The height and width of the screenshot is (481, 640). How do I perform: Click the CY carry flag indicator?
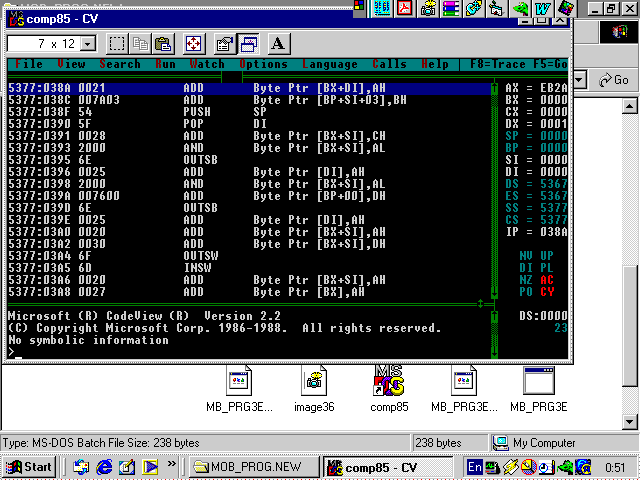pos(547,292)
